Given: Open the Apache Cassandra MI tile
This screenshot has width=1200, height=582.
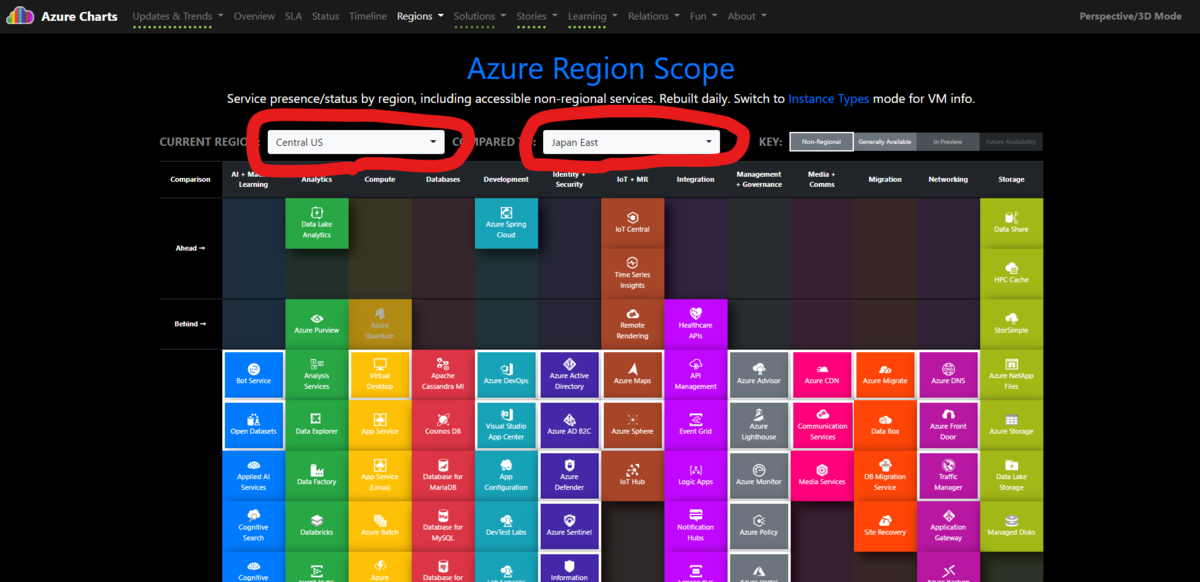Looking at the screenshot, I should (x=443, y=375).
